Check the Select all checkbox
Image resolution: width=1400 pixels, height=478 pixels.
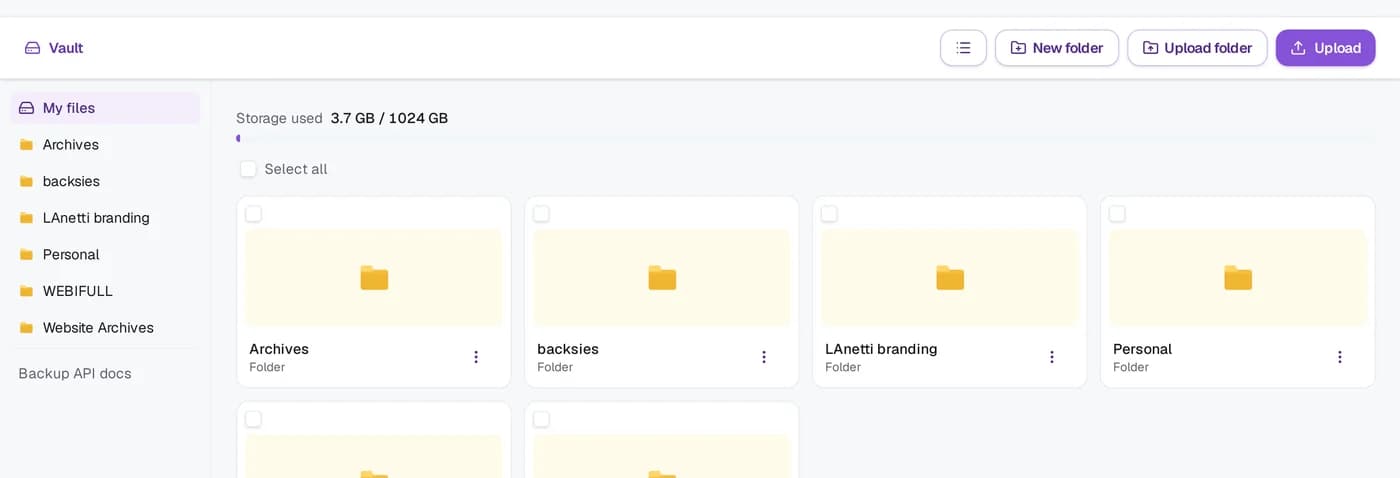(248, 169)
